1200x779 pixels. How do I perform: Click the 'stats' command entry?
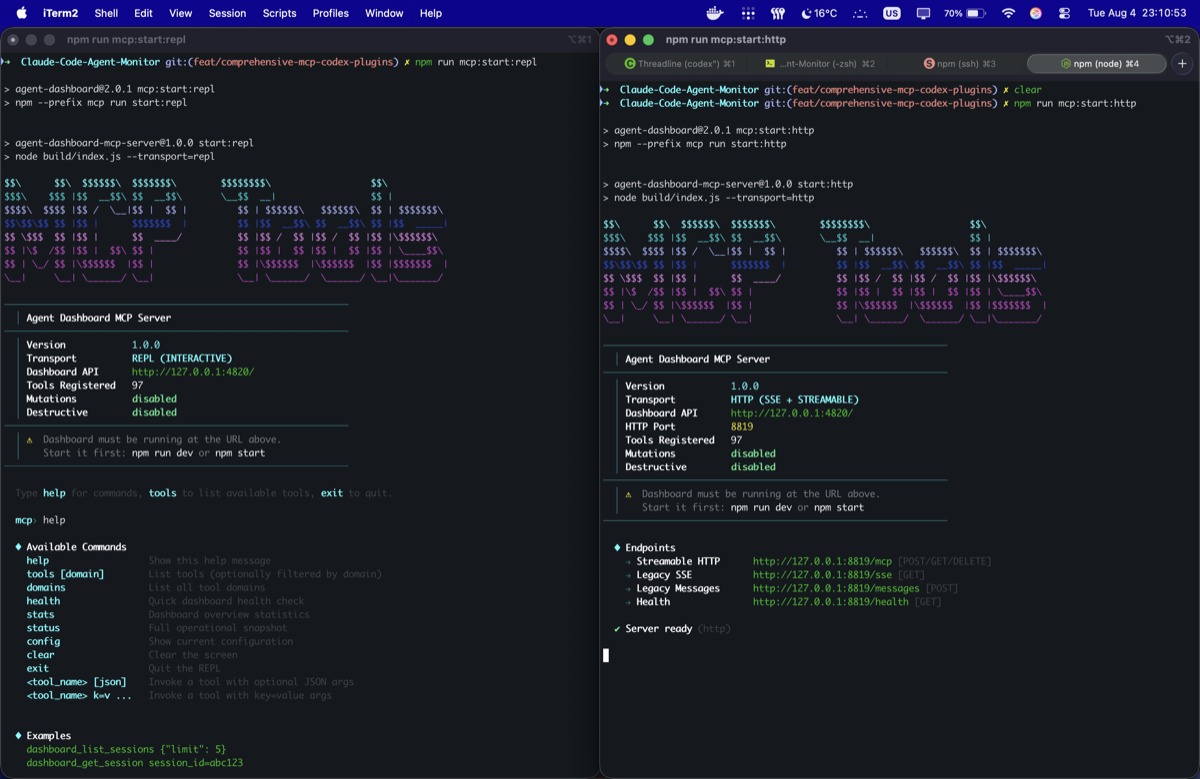tap(40, 615)
